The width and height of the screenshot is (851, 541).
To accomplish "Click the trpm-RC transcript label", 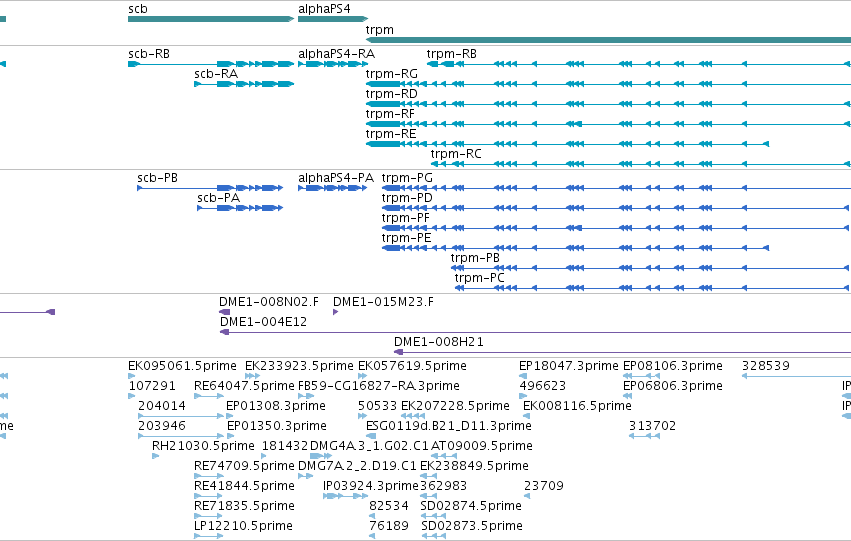I will (x=456, y=154).
